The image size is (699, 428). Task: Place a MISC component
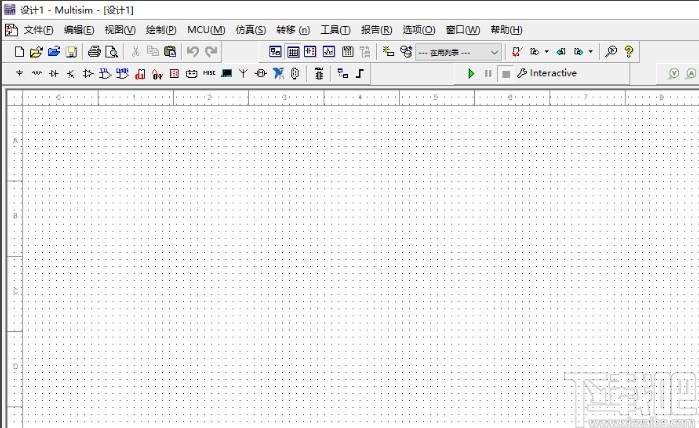pyautogui.click(x=209, y=73)
